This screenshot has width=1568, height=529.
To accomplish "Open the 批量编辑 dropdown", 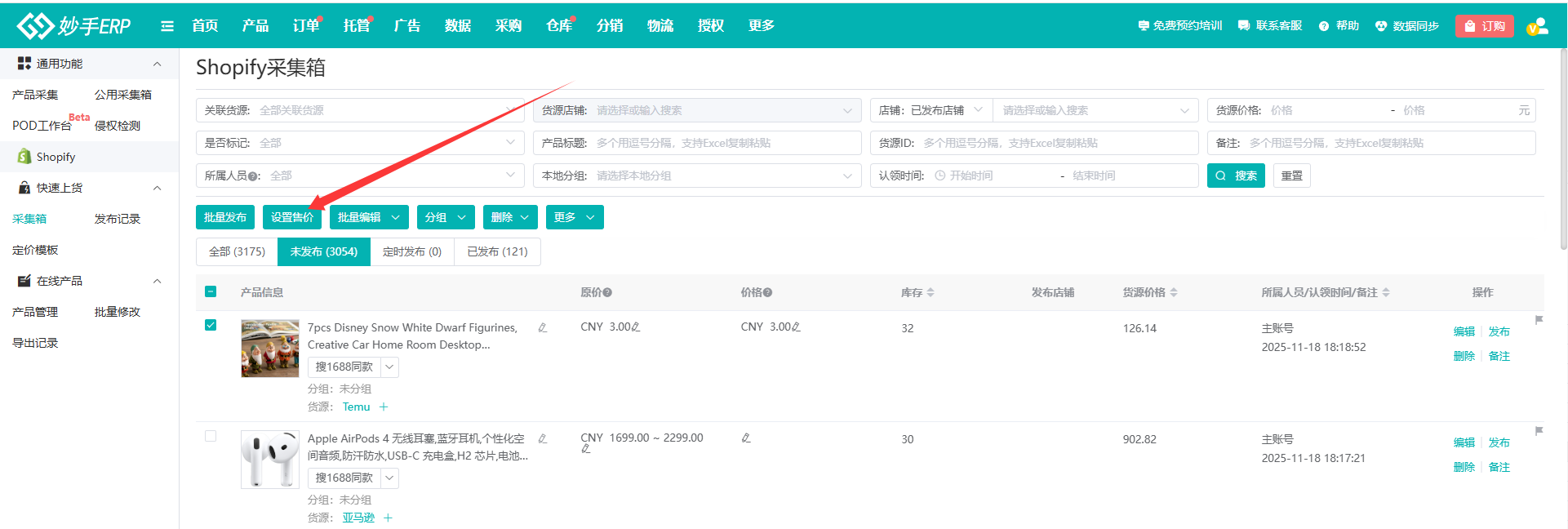I will [369, 217].
